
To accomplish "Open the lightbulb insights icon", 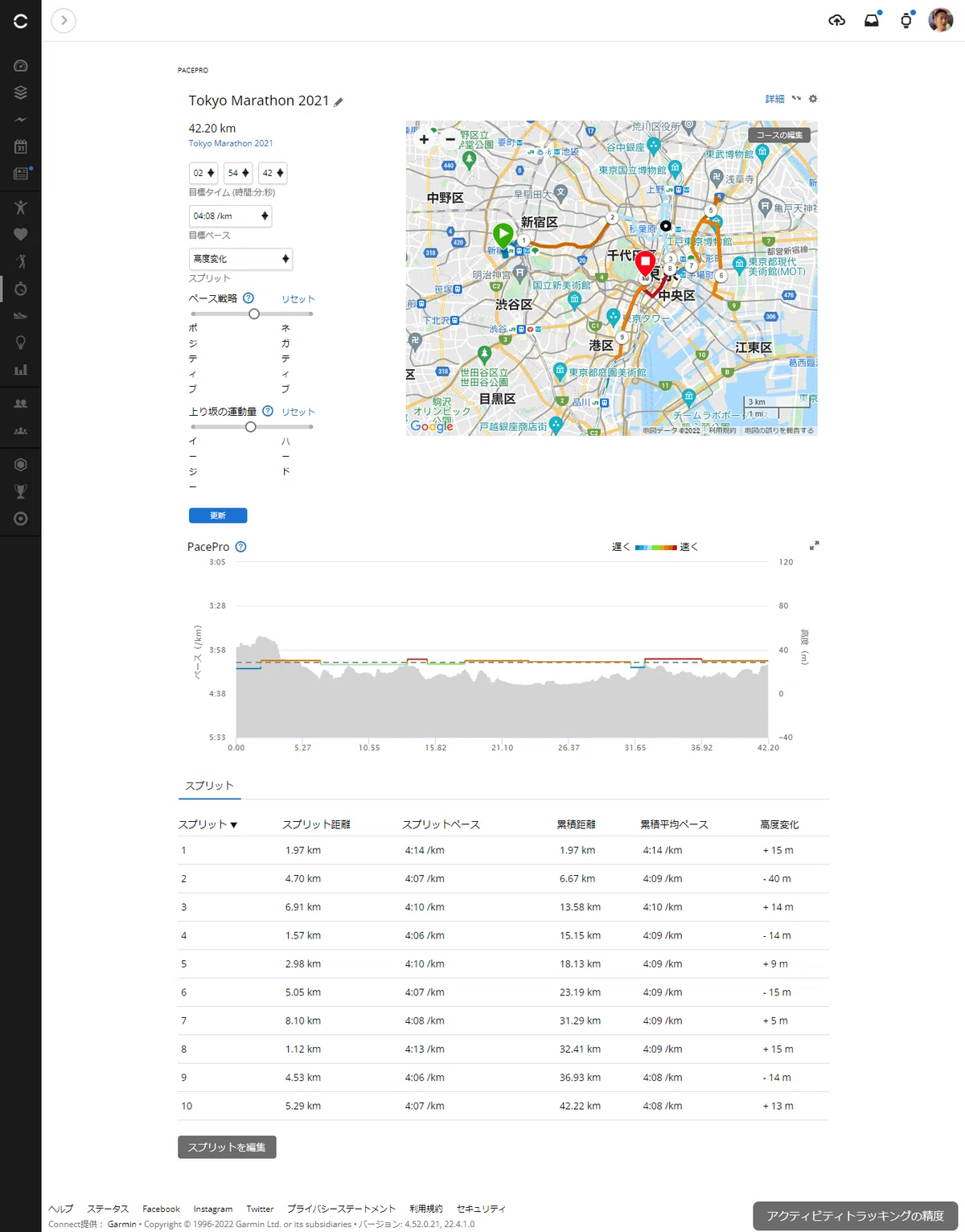I will pos(21,343).
